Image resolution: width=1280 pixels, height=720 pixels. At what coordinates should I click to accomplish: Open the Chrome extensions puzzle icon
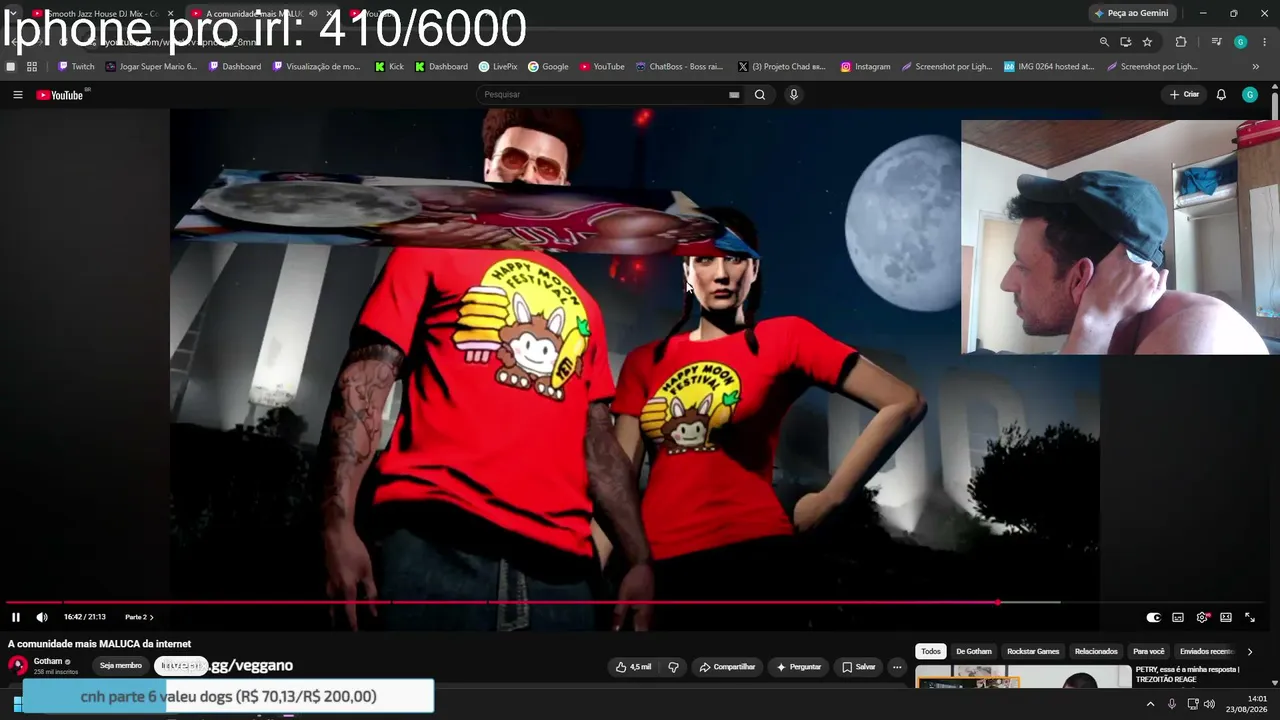1181,42
